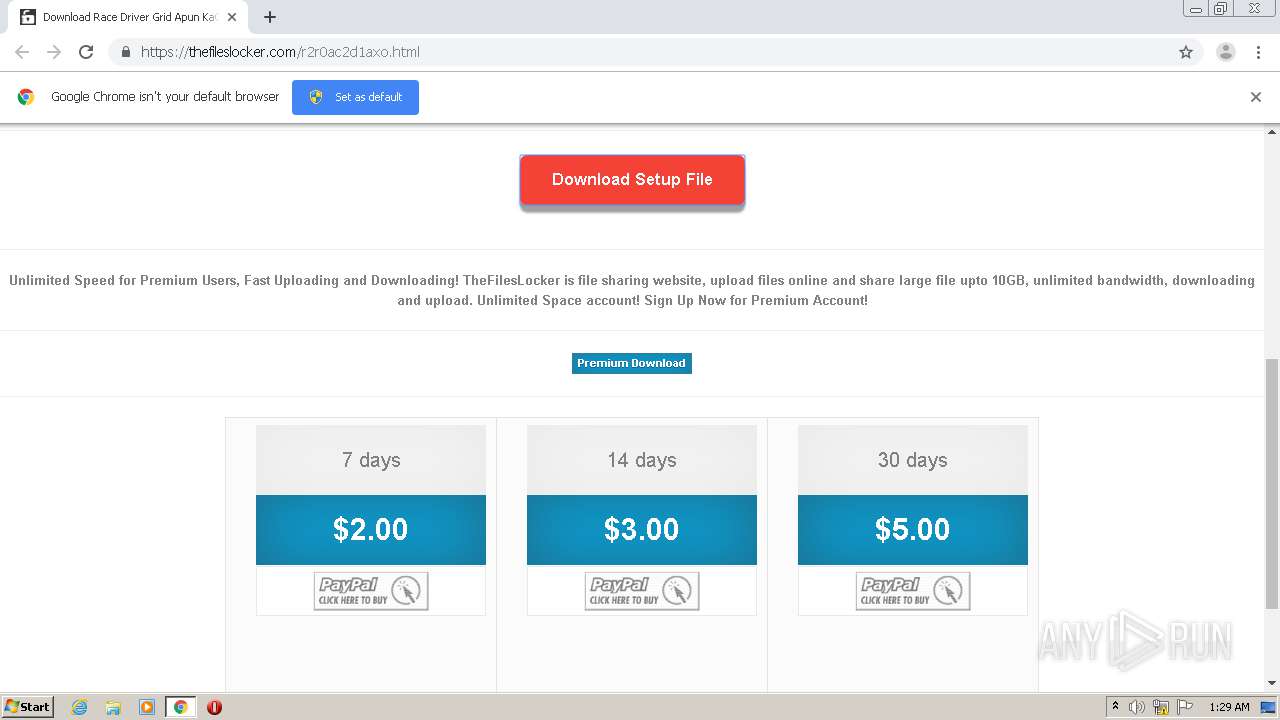Click the red Opera taskbar icon
Viewport: 1280px width, 720px height.
pyautogui.click(x=214, y=707)
